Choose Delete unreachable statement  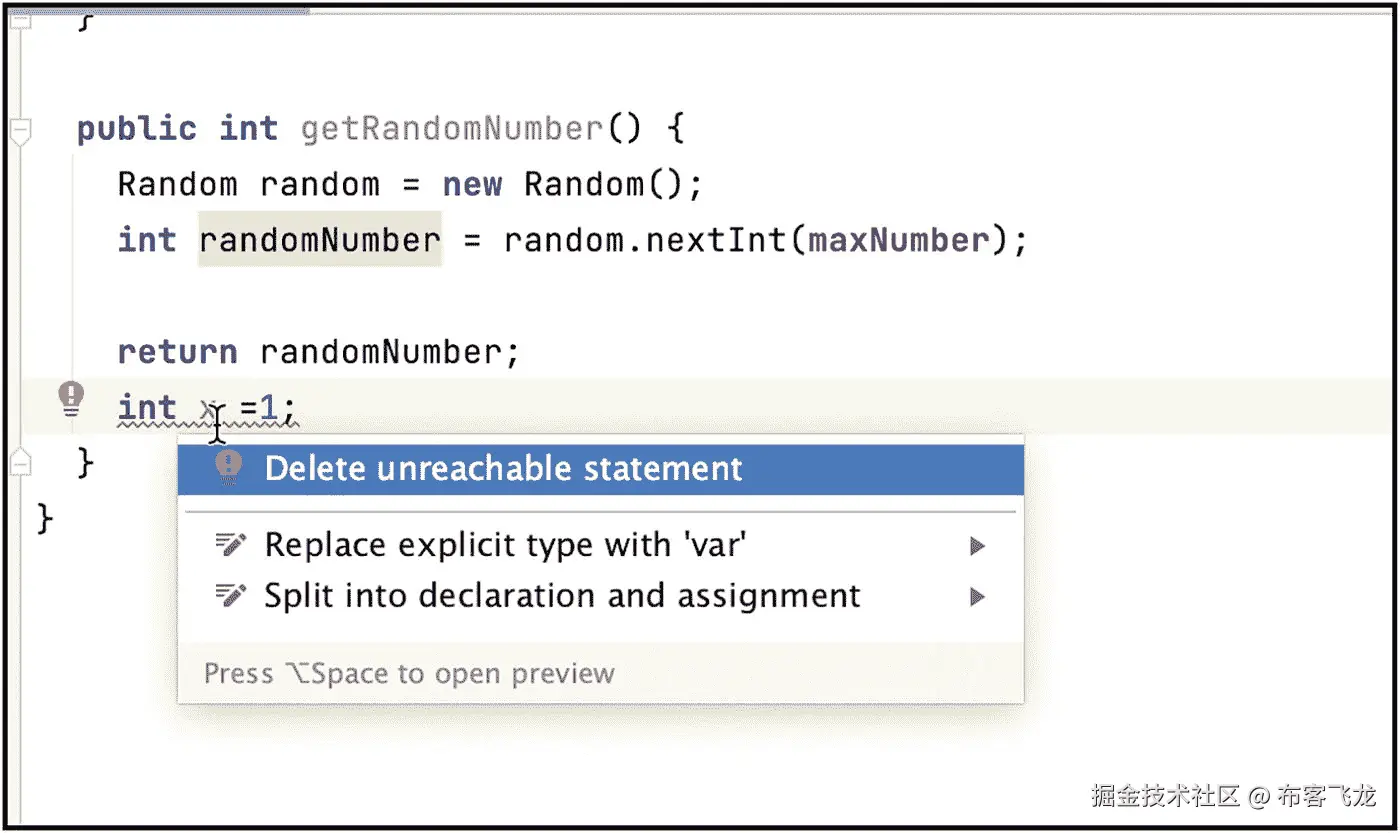[503, 468]
